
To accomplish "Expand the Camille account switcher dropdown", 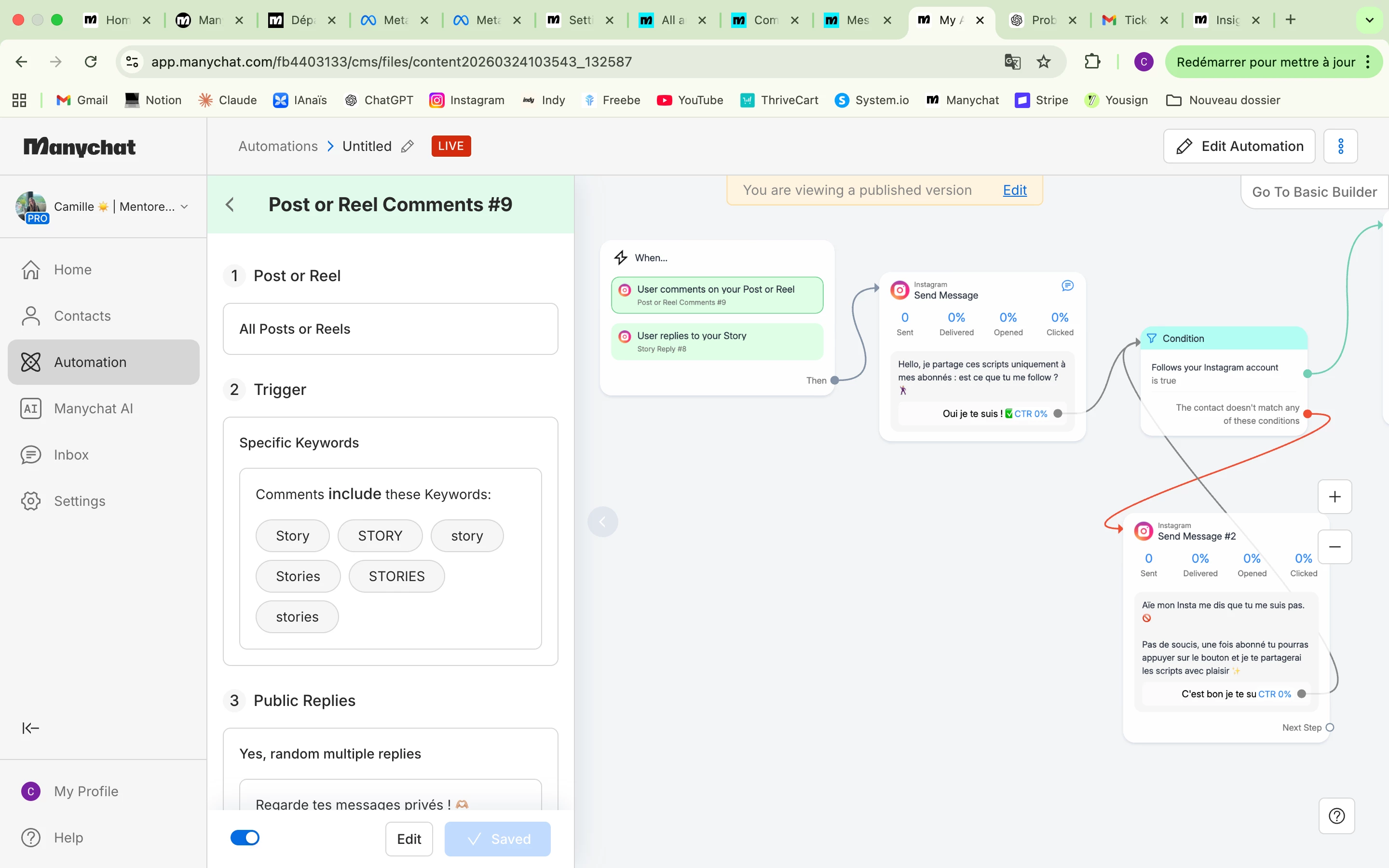I will tap(184, 207).
